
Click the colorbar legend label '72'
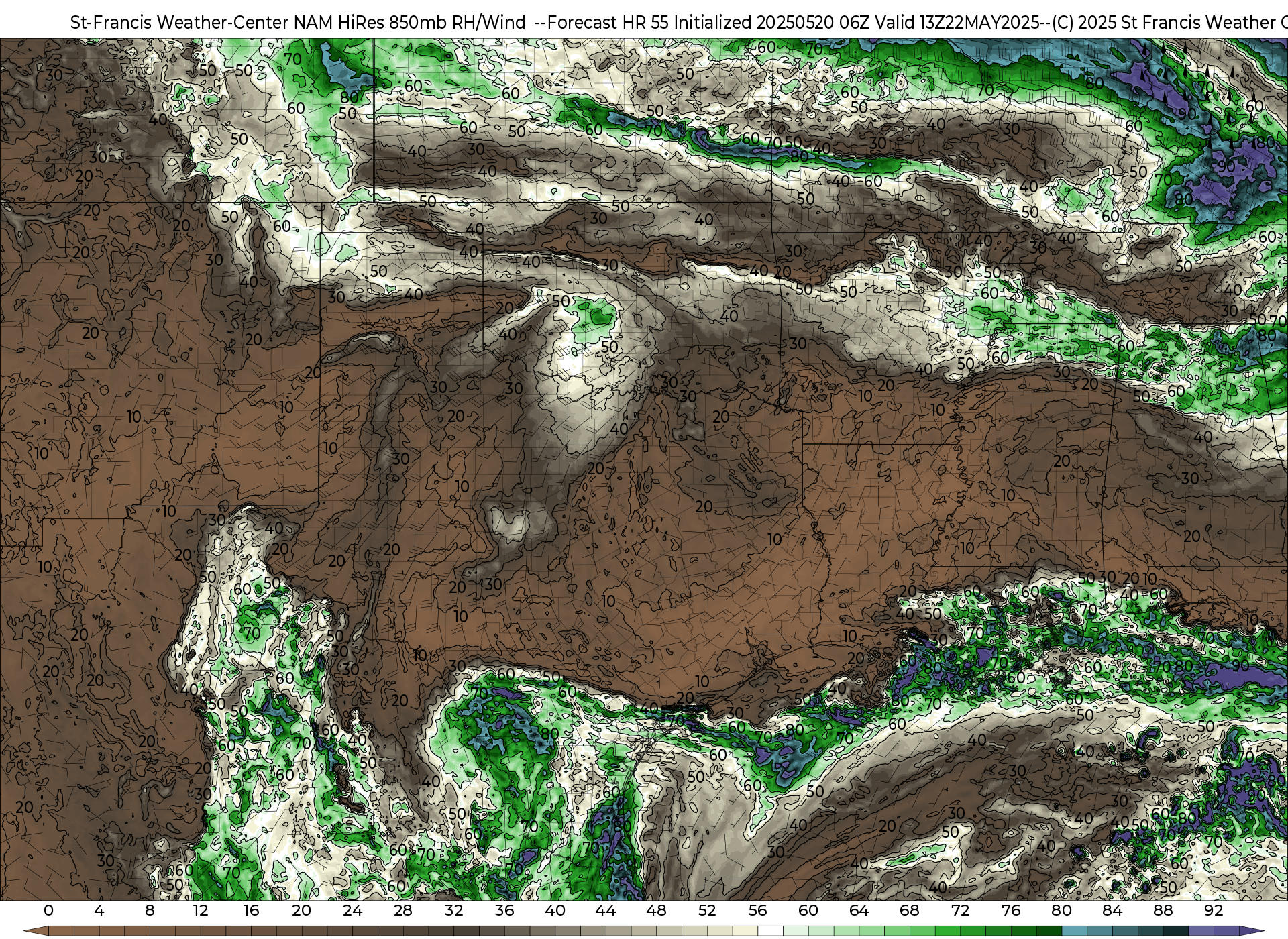pos(961,910)
